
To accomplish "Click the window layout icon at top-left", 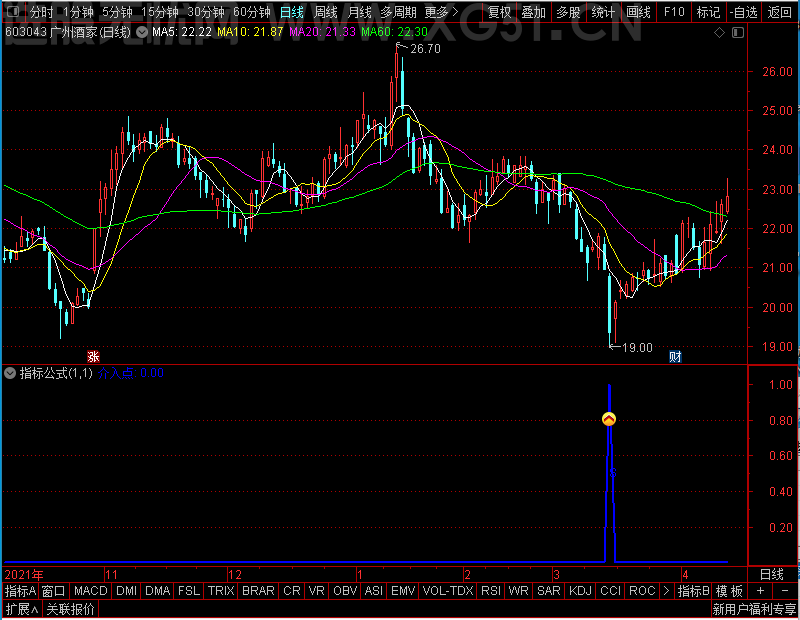I will click(x=13, y=11).
